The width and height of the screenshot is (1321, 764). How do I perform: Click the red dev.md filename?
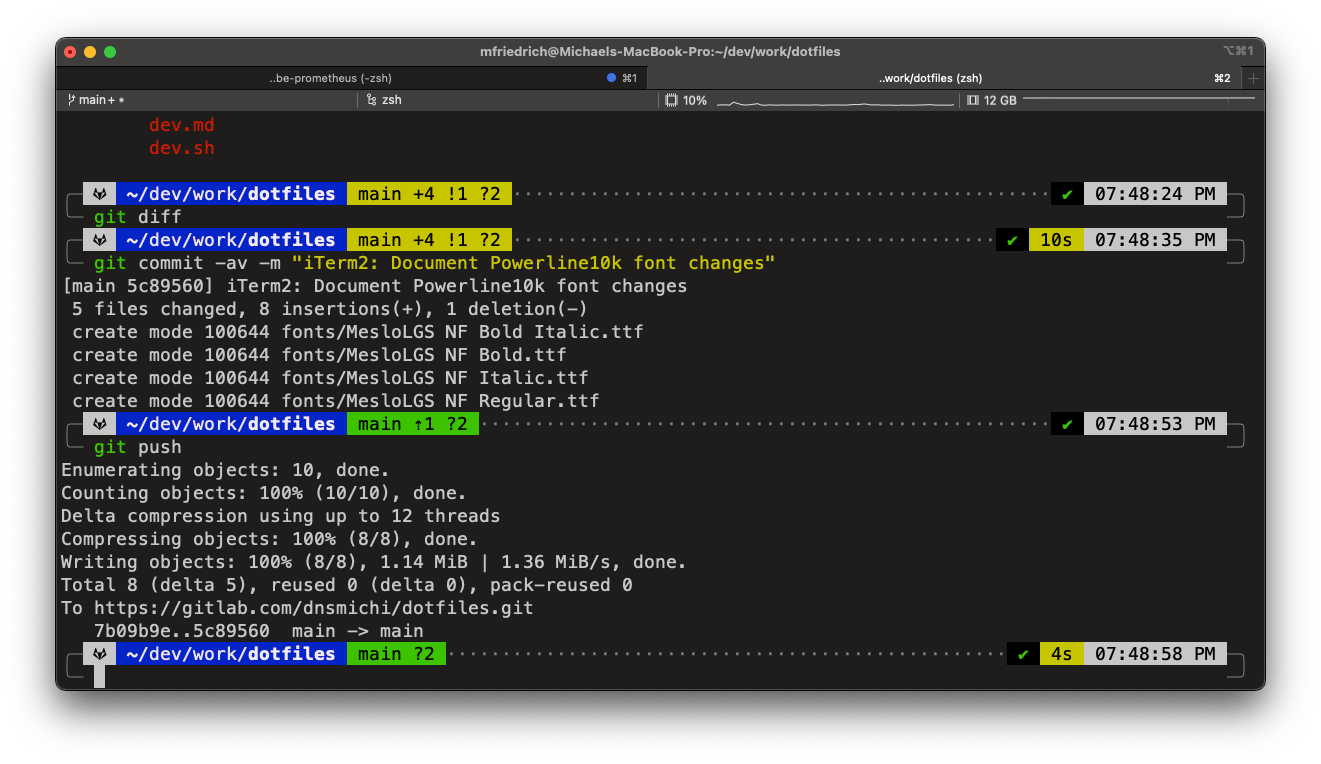[x=181, y=124]
